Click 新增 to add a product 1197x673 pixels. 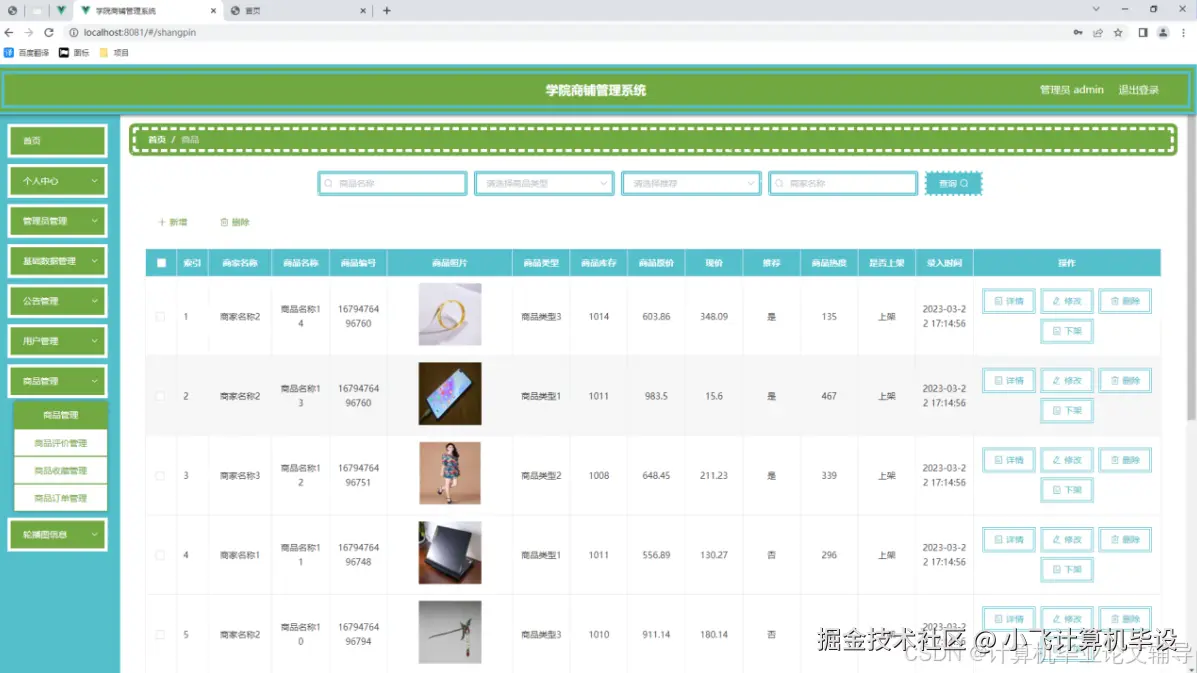coord(173,222)
